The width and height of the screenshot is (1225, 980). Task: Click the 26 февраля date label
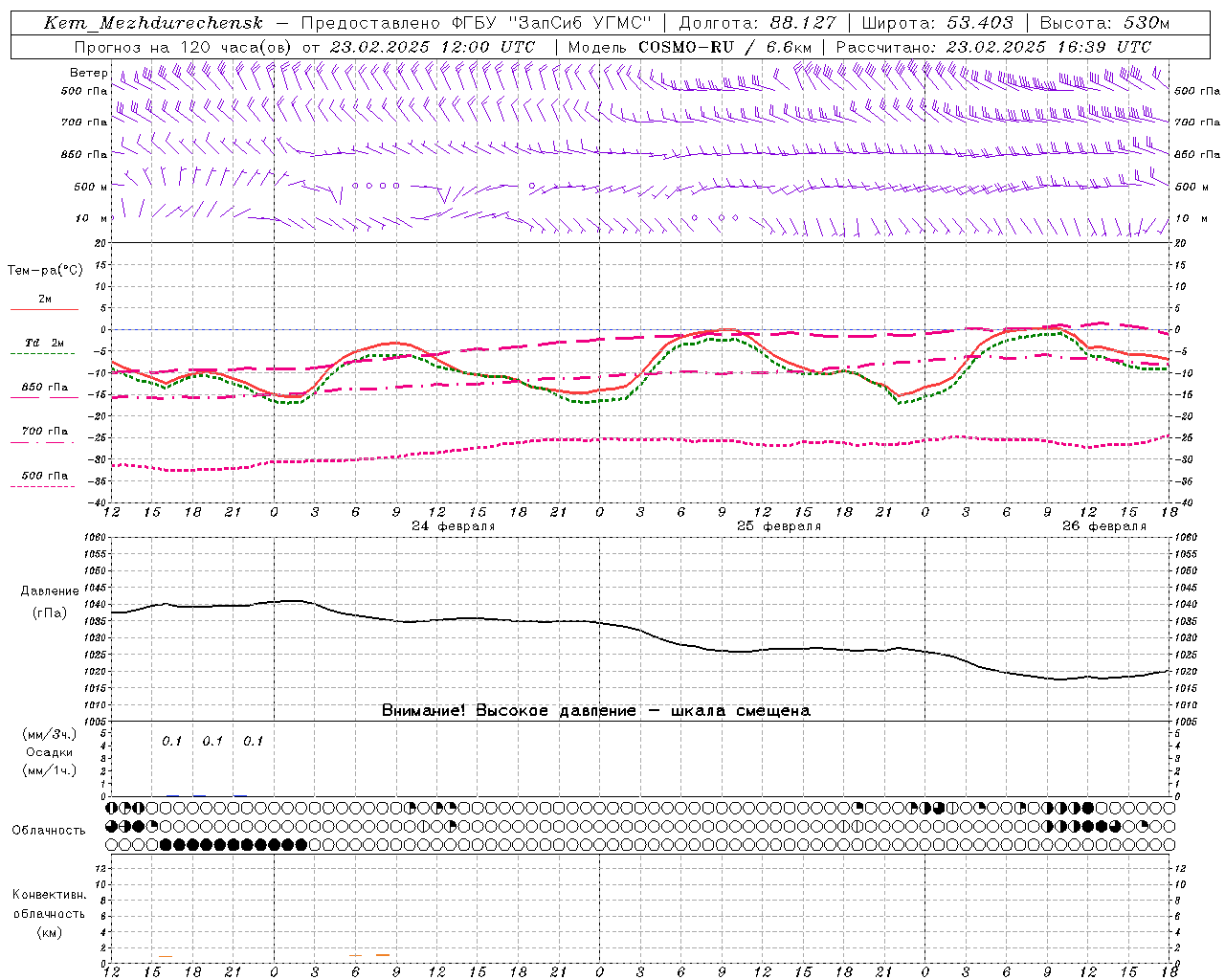[1104, 526]
